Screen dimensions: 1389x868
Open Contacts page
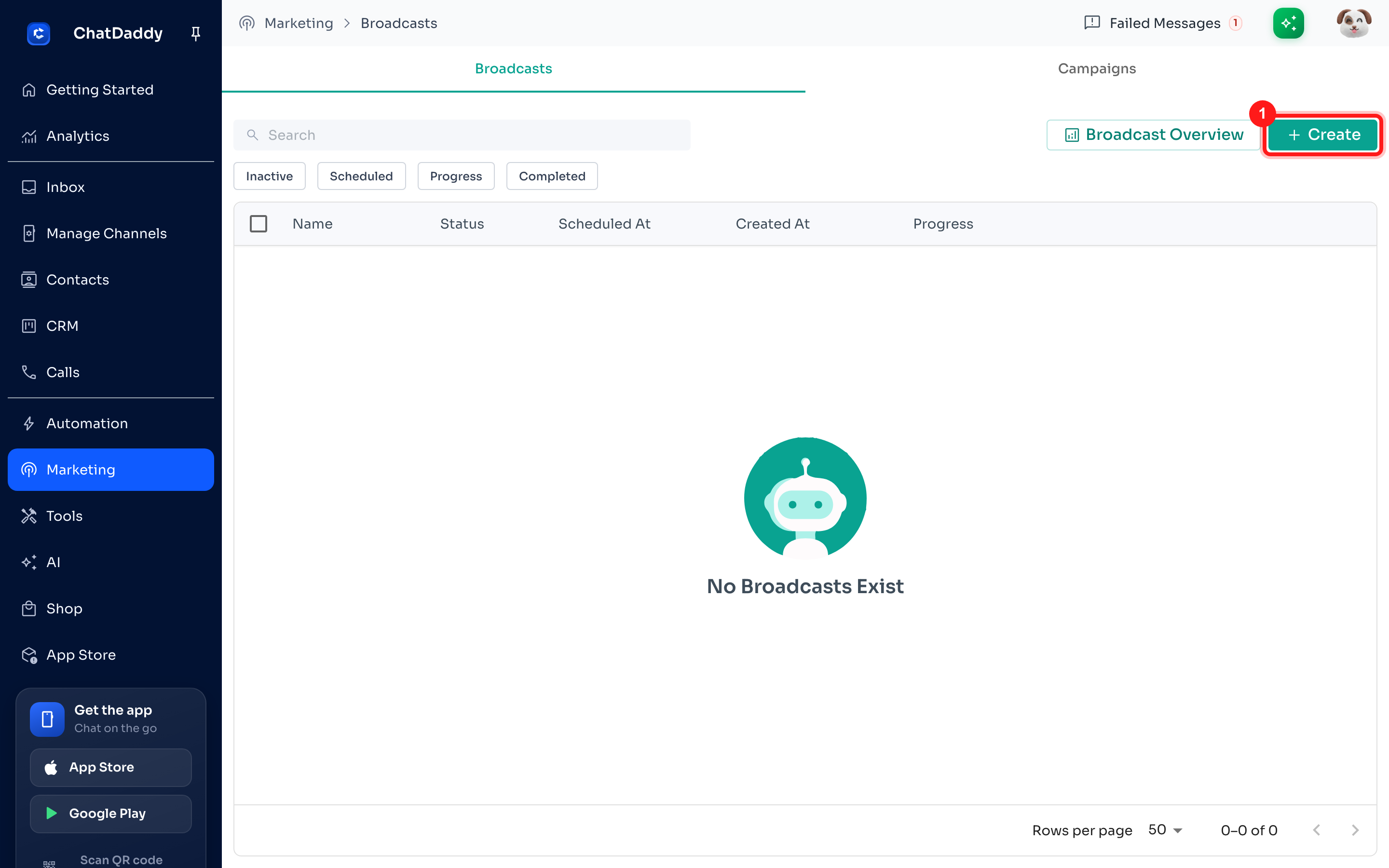tap(111, 280)
